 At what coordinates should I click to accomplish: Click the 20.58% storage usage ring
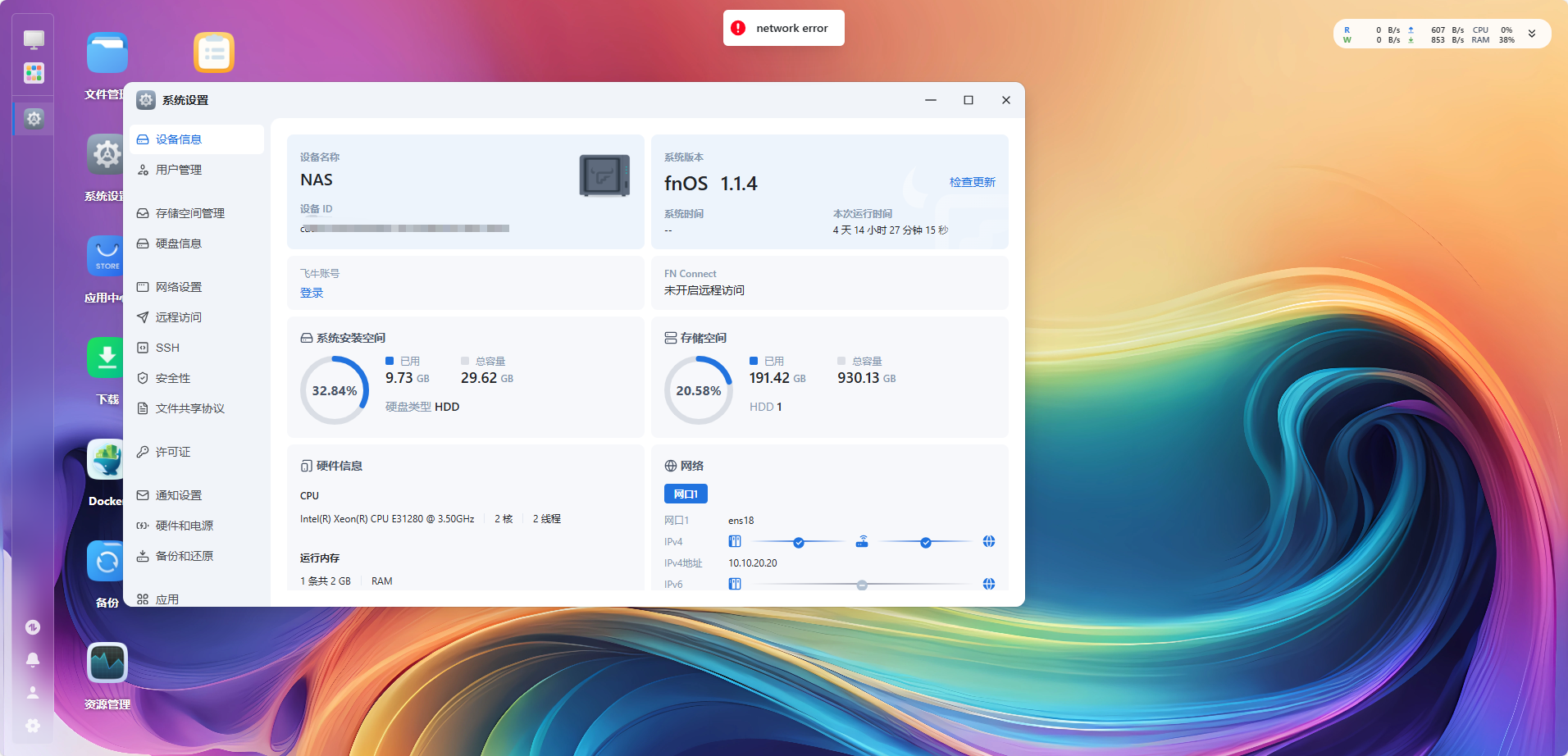pyautogui.click(x=699, y=390)
